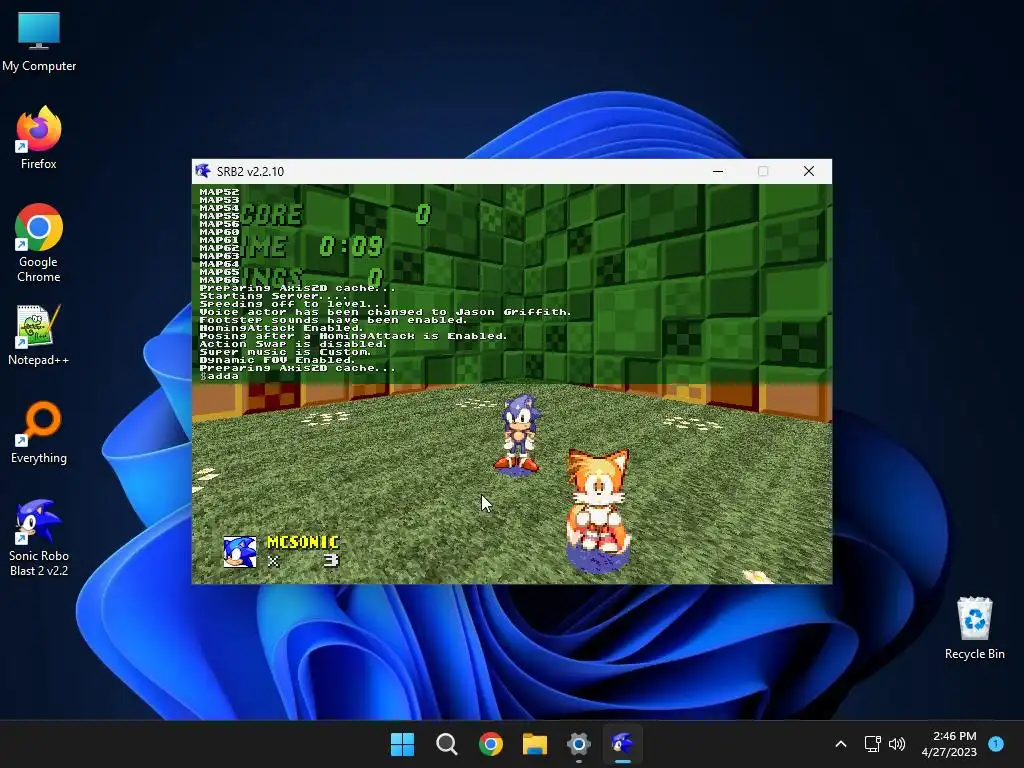
Task: Click MAP66 console entry
Action: (219, 280)
